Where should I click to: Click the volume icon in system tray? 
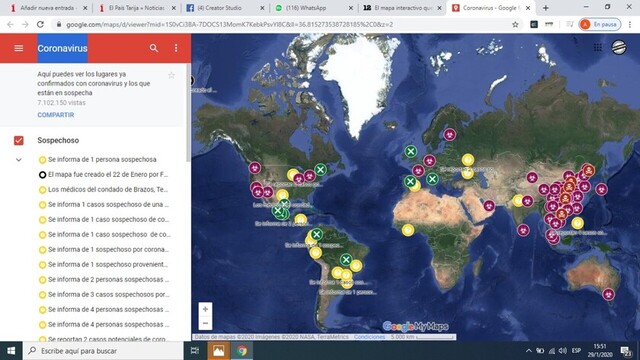(563, 351)
